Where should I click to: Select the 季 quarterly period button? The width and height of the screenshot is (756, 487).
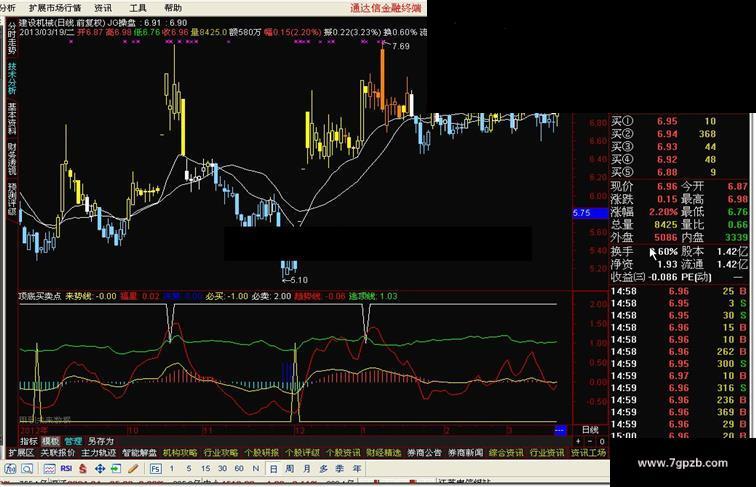(340, 469)
